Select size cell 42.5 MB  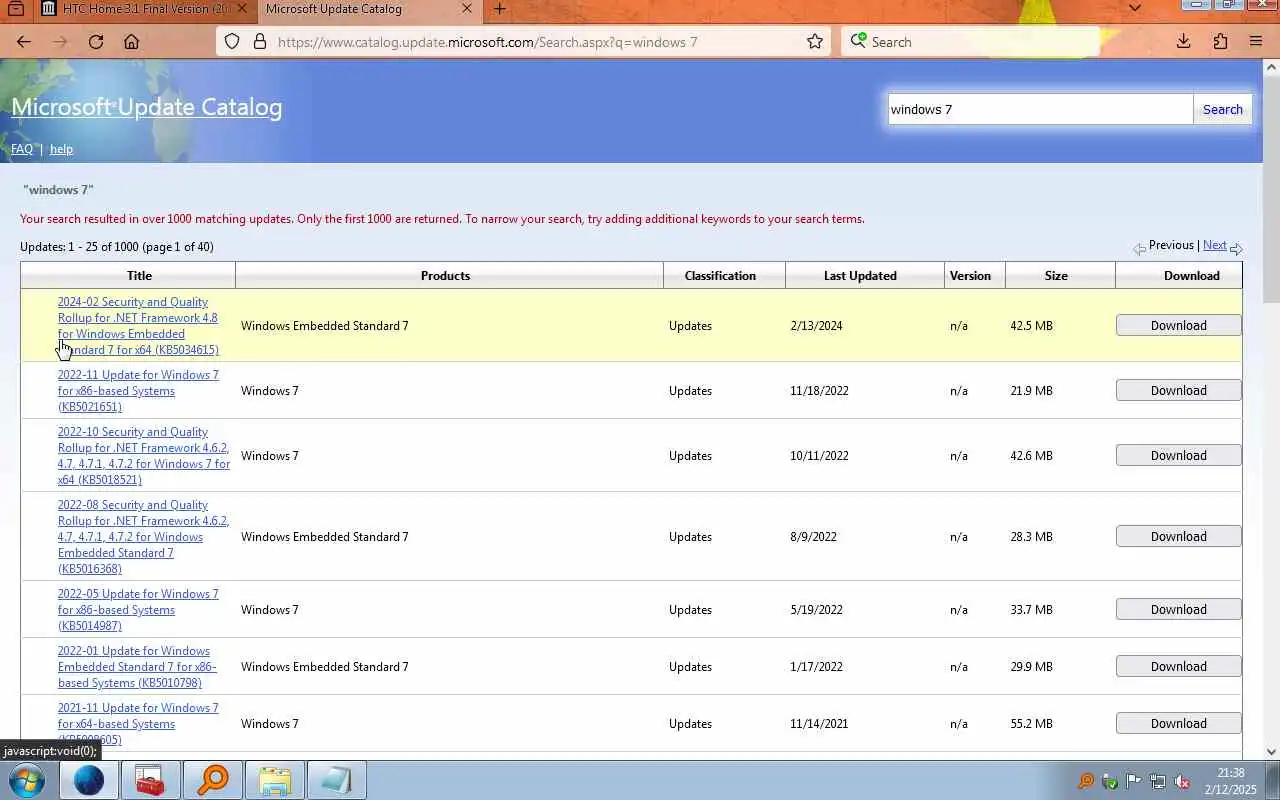pyautogui.click(x=1031, y=326)
